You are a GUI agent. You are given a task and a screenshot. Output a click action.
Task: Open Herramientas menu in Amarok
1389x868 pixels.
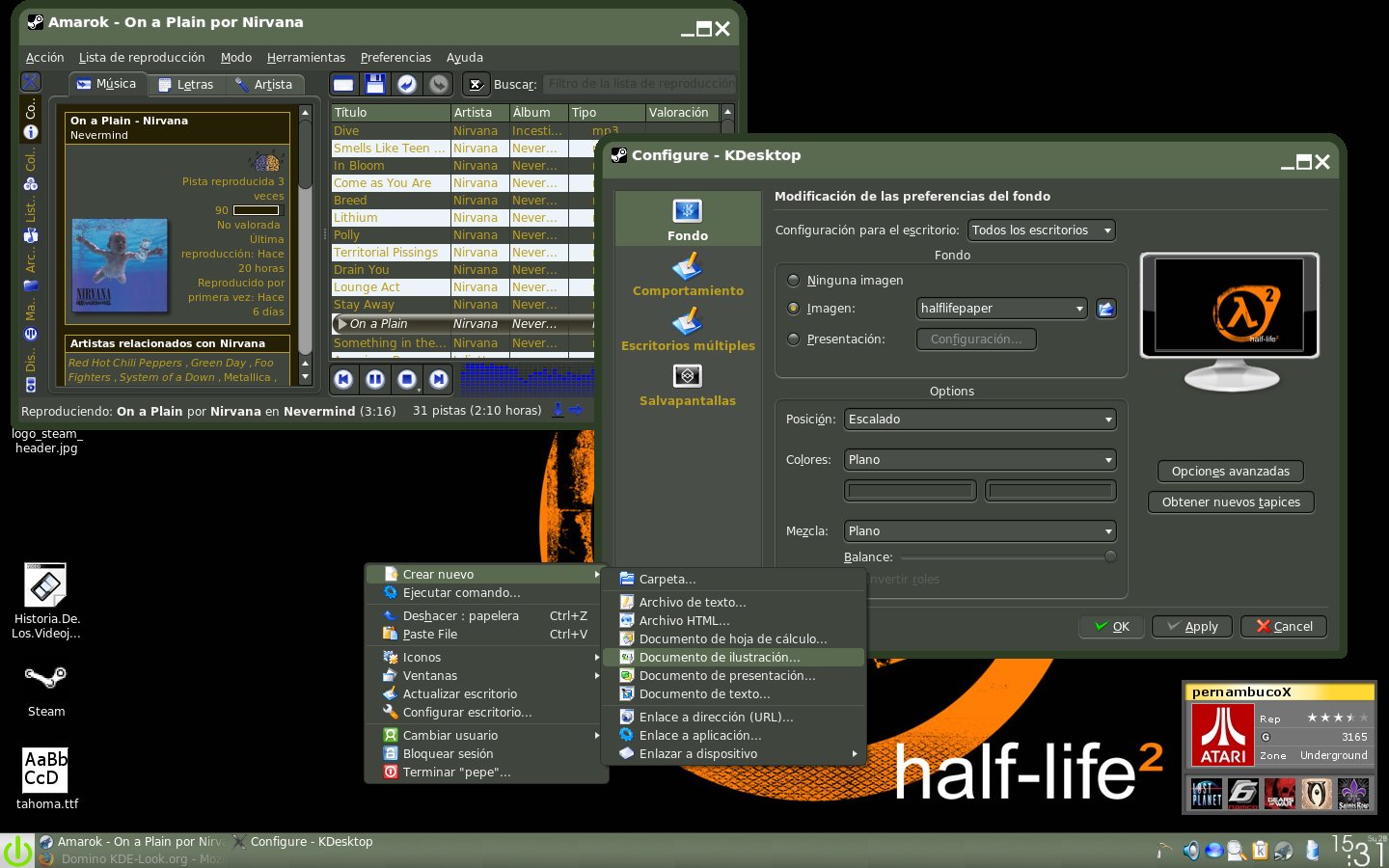(x=306, y=58)
